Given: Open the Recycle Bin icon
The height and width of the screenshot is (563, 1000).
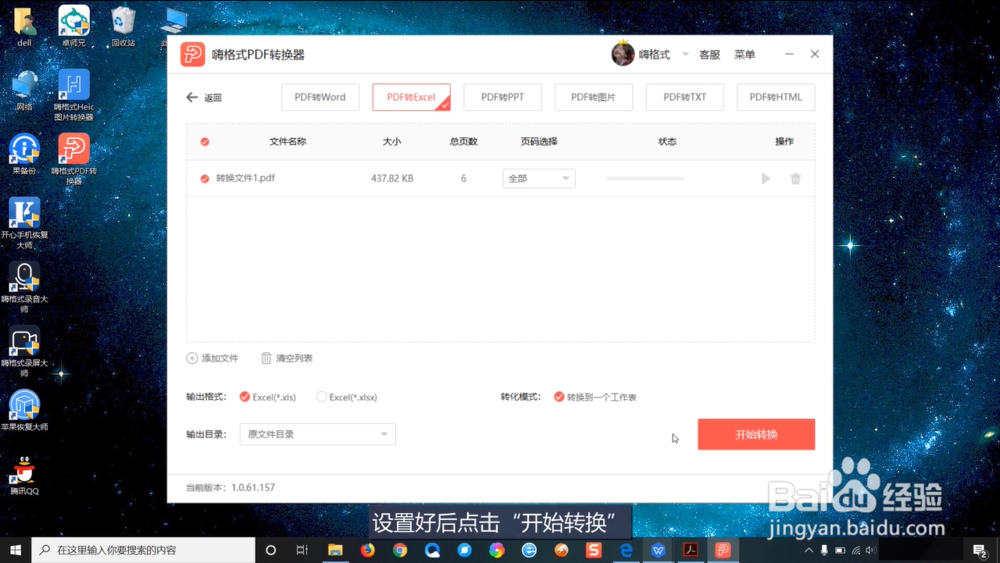Looking at the screenshot, I should 123,27.
